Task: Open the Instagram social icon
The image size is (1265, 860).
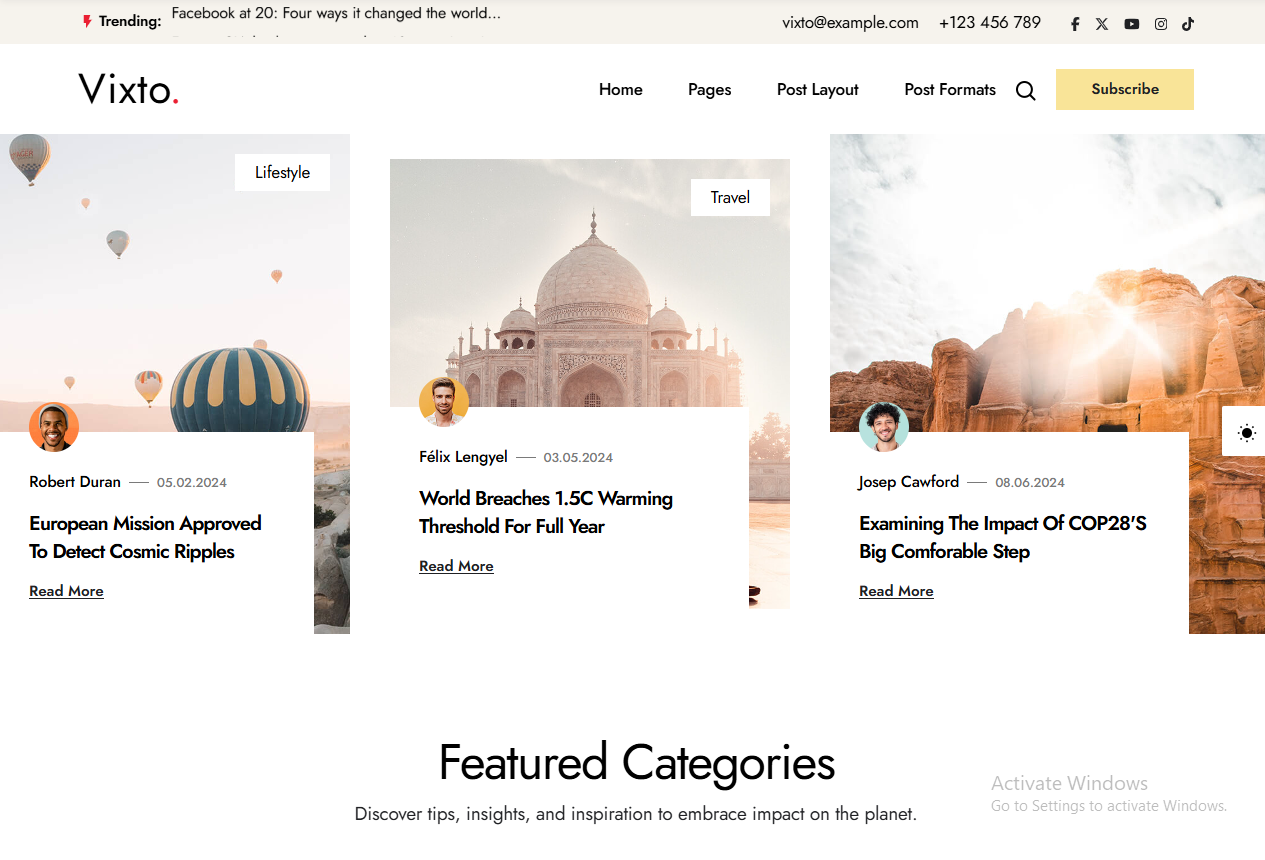Action: [1160, 24]
